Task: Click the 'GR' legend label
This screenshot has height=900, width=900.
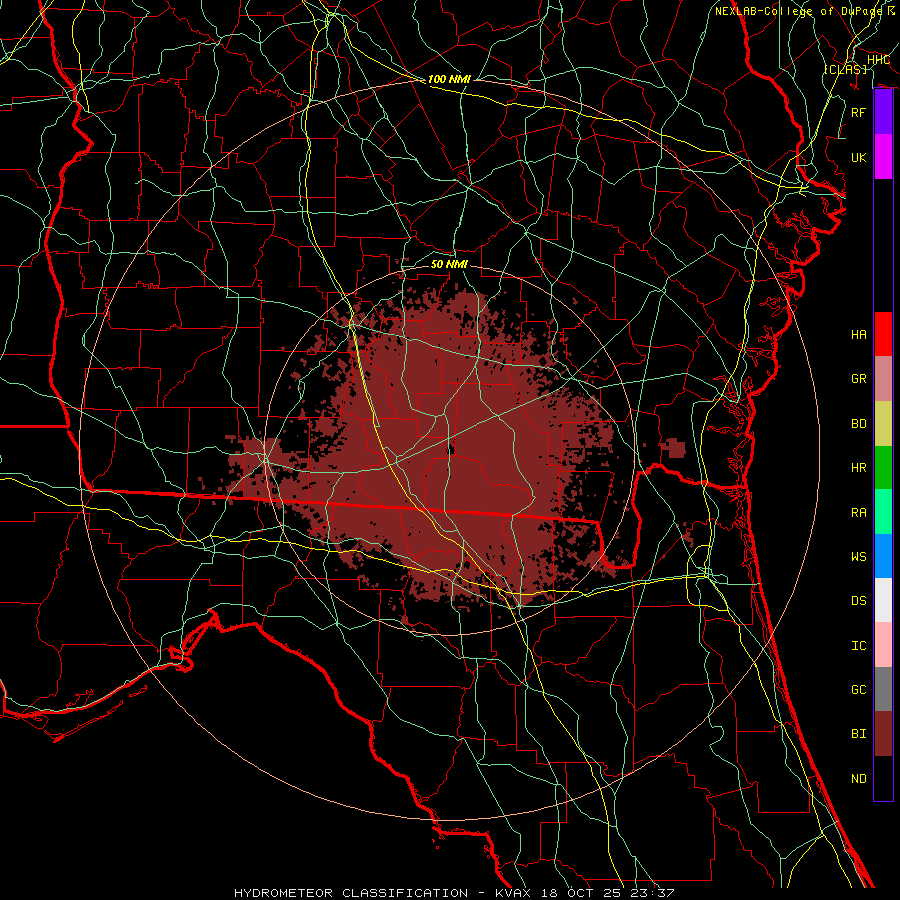Action: (858, 379)
